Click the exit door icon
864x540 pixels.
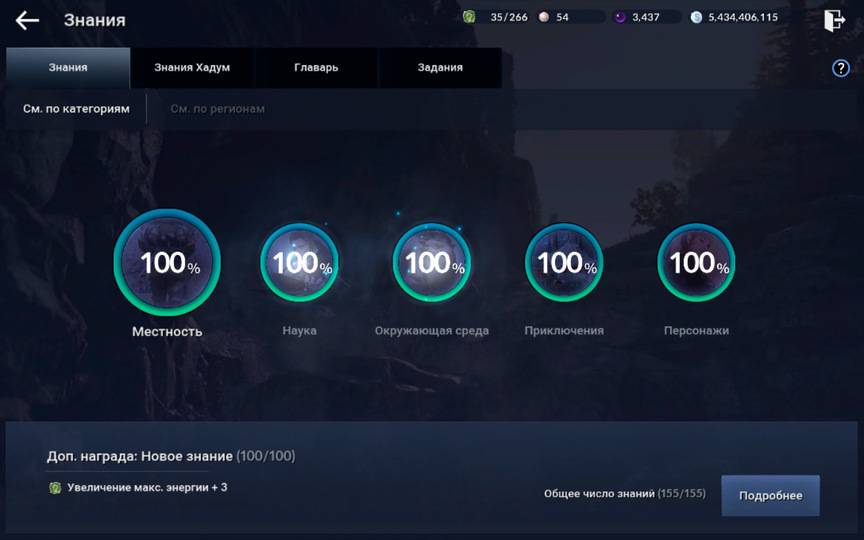834,20
